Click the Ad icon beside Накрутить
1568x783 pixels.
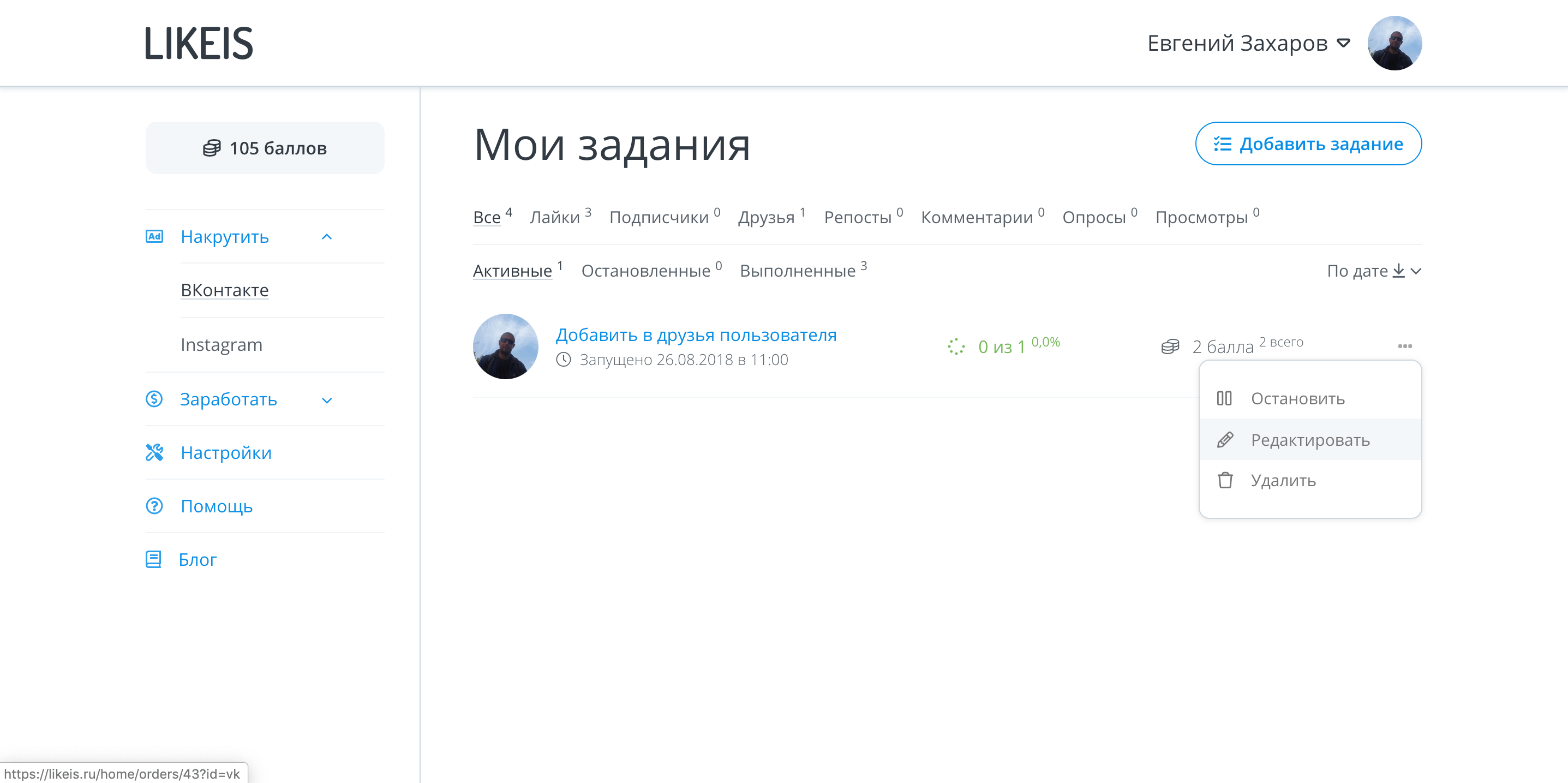[x=154, y=236]
